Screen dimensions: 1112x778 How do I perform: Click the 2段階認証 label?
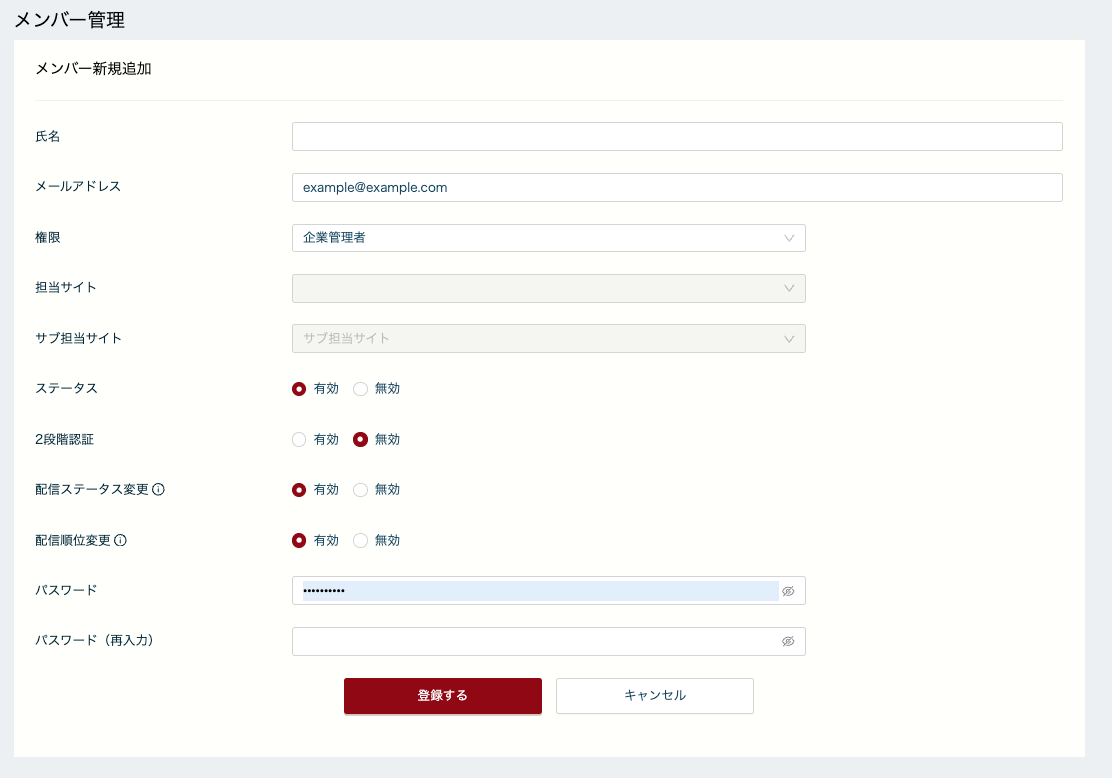[65, 440]
